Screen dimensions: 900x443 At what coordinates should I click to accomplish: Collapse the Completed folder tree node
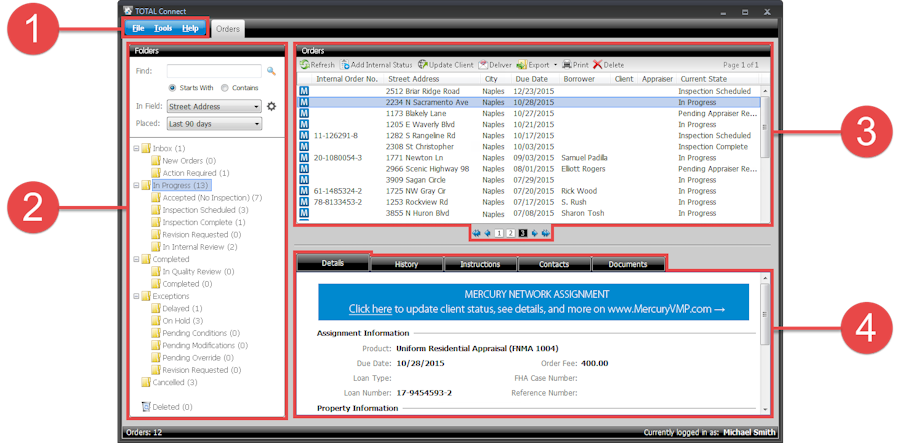[x=136, y=259]
